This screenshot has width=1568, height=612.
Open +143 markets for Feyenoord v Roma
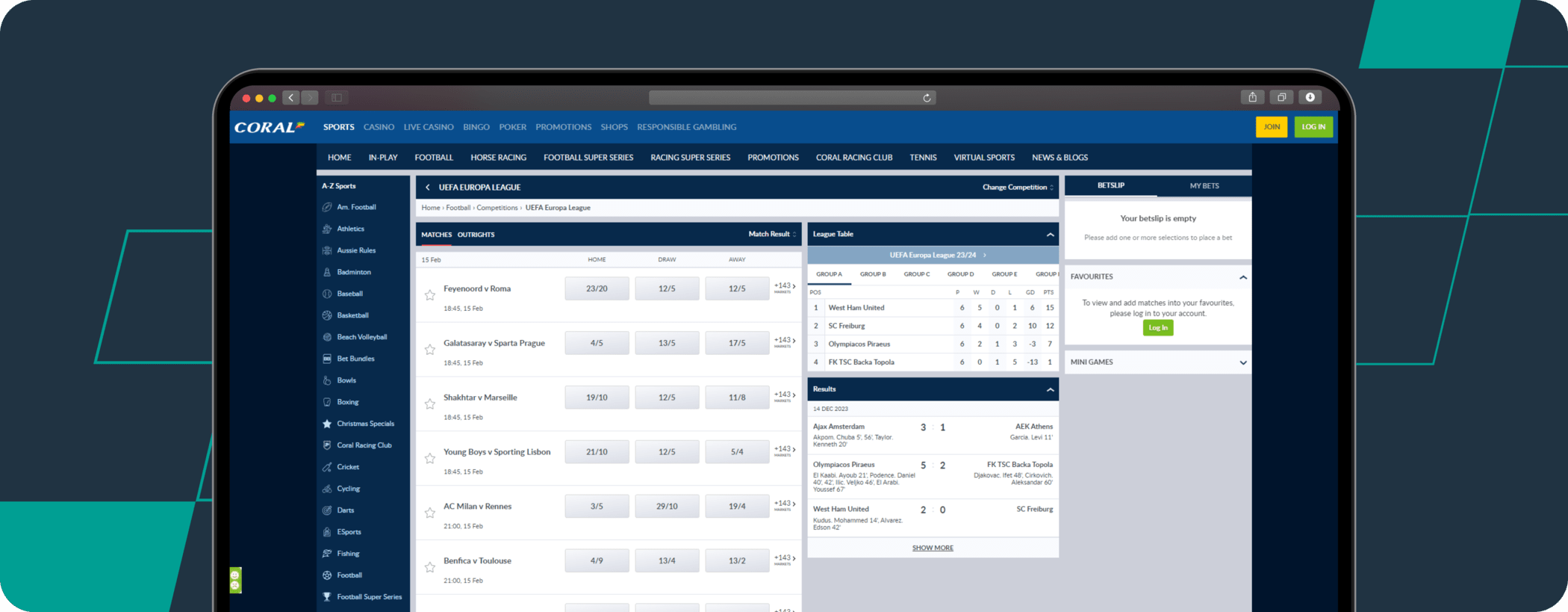tap(784, 288)
